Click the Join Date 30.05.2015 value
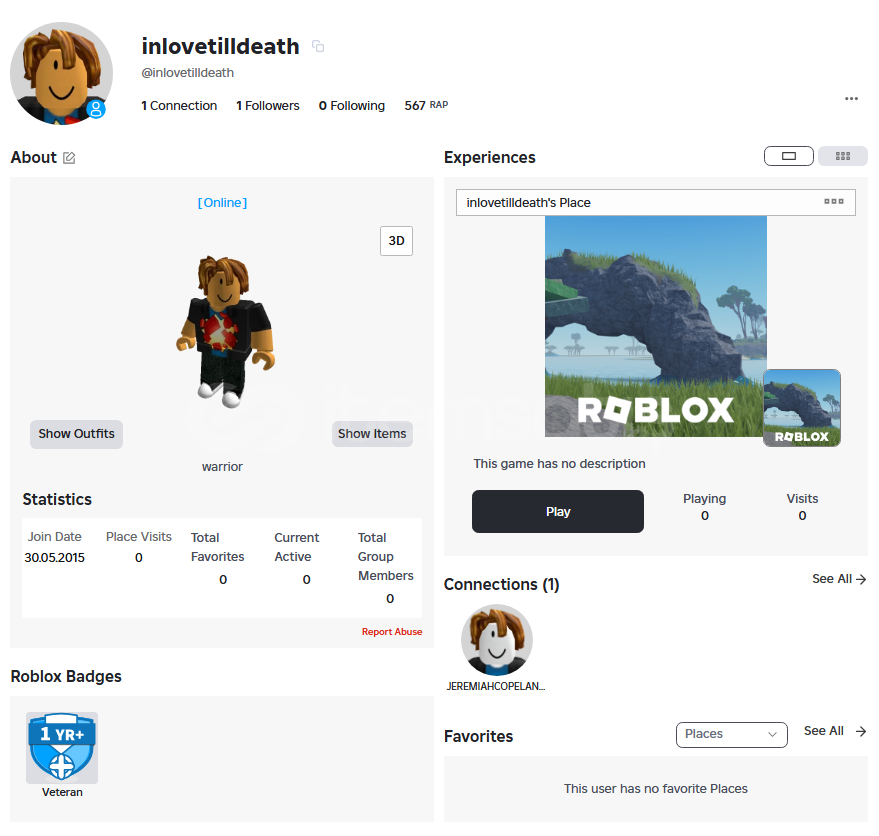 click(x=54, y=557)
